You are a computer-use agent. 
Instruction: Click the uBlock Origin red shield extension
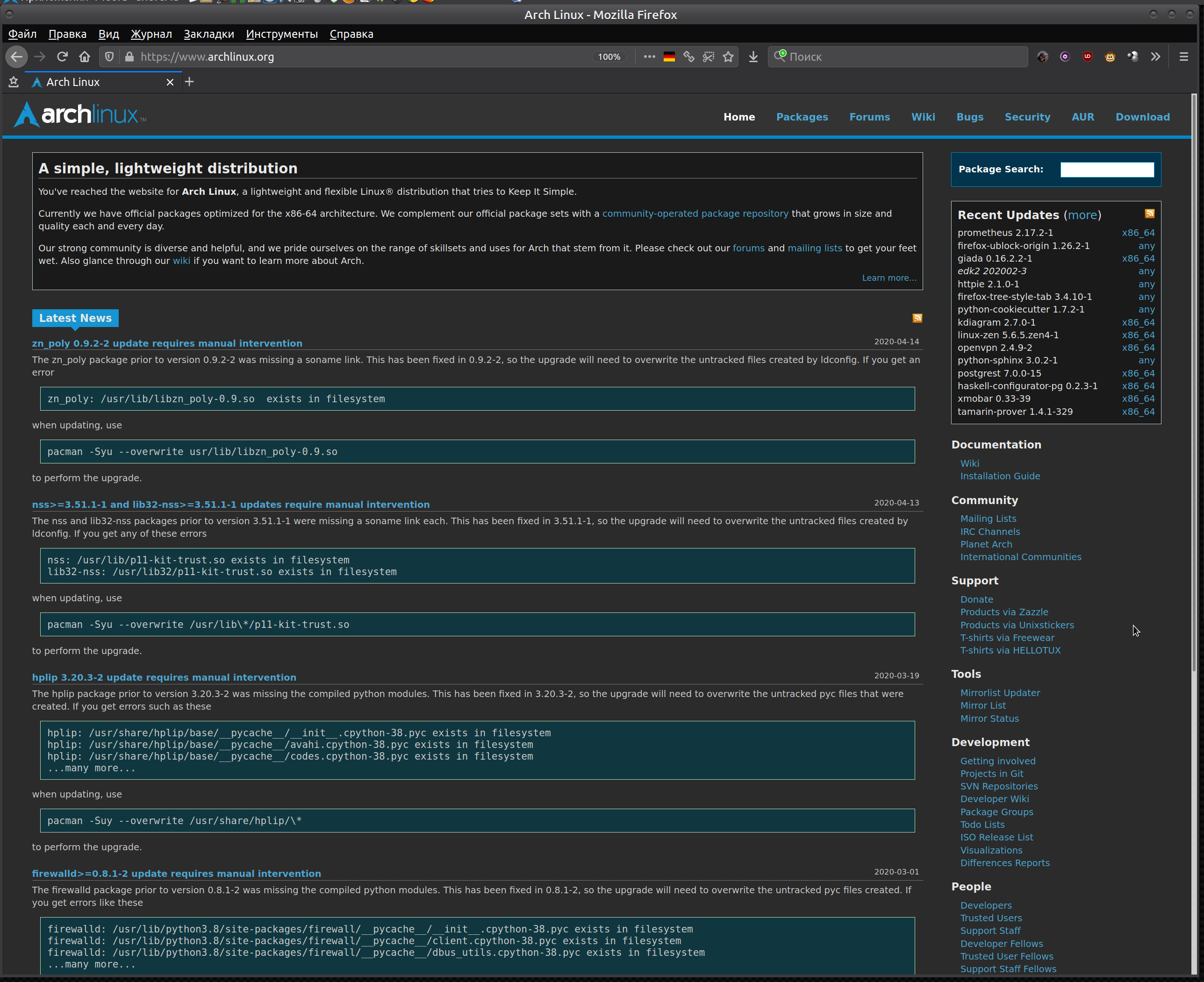click(1088, 57)
